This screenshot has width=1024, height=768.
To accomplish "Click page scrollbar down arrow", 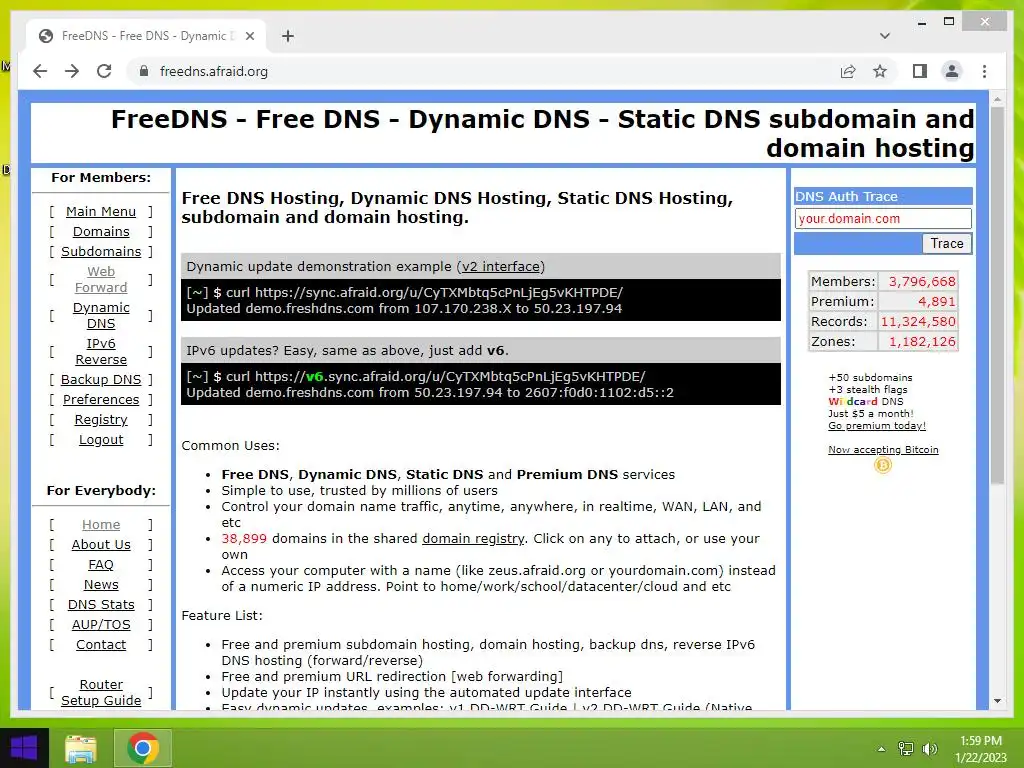I will (x=997, y=701).
